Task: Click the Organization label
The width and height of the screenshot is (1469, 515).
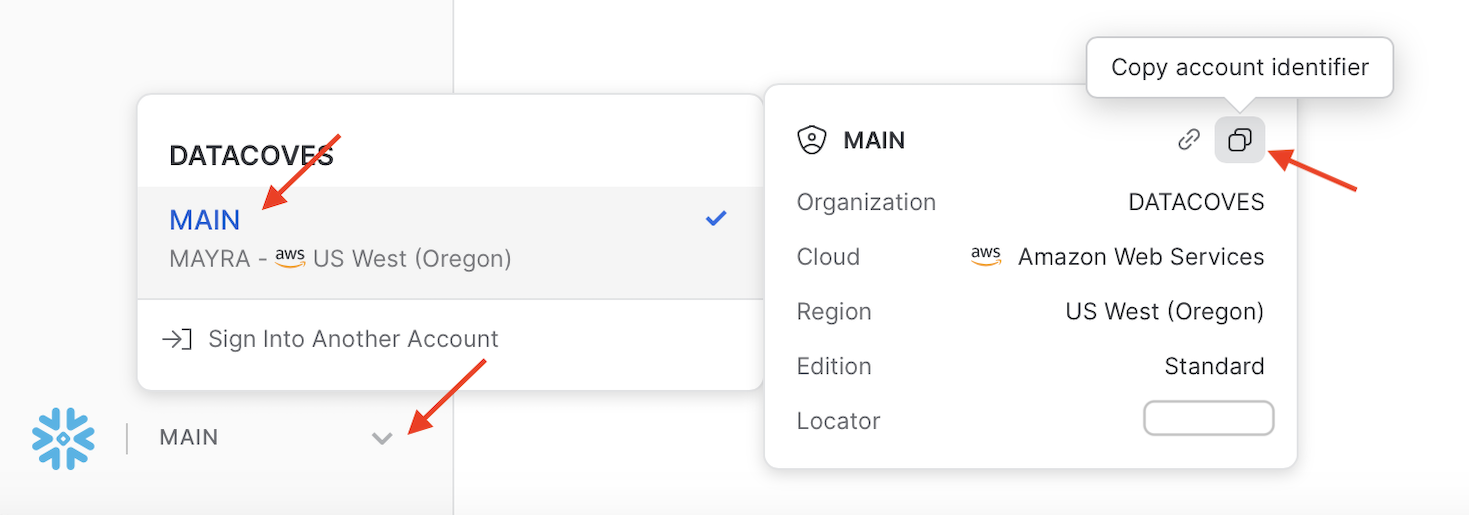Action: pos(866,202)
